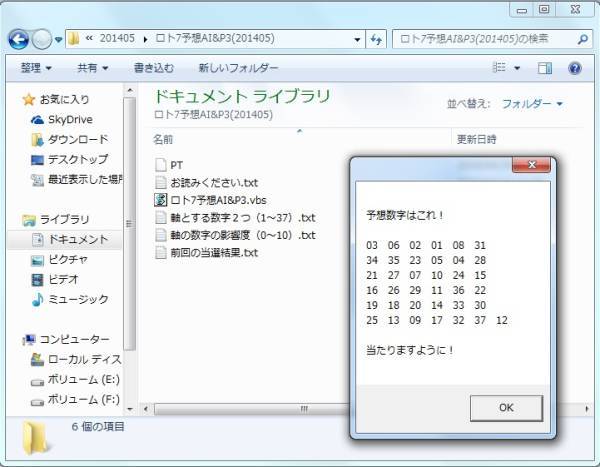This screenshot has height=467, width=600.
Task: Click 書き込む in the toolbar
Action: [154, 68]
